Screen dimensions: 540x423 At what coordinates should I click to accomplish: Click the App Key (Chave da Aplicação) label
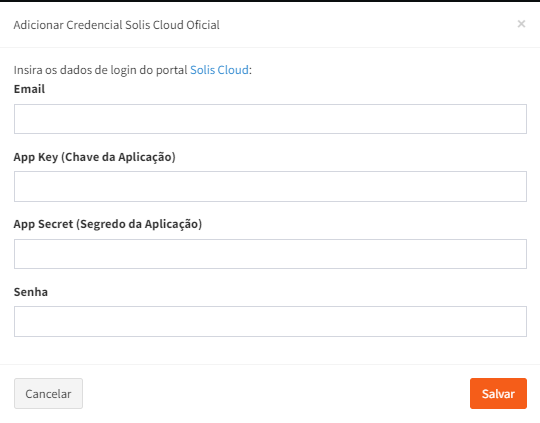95,157
